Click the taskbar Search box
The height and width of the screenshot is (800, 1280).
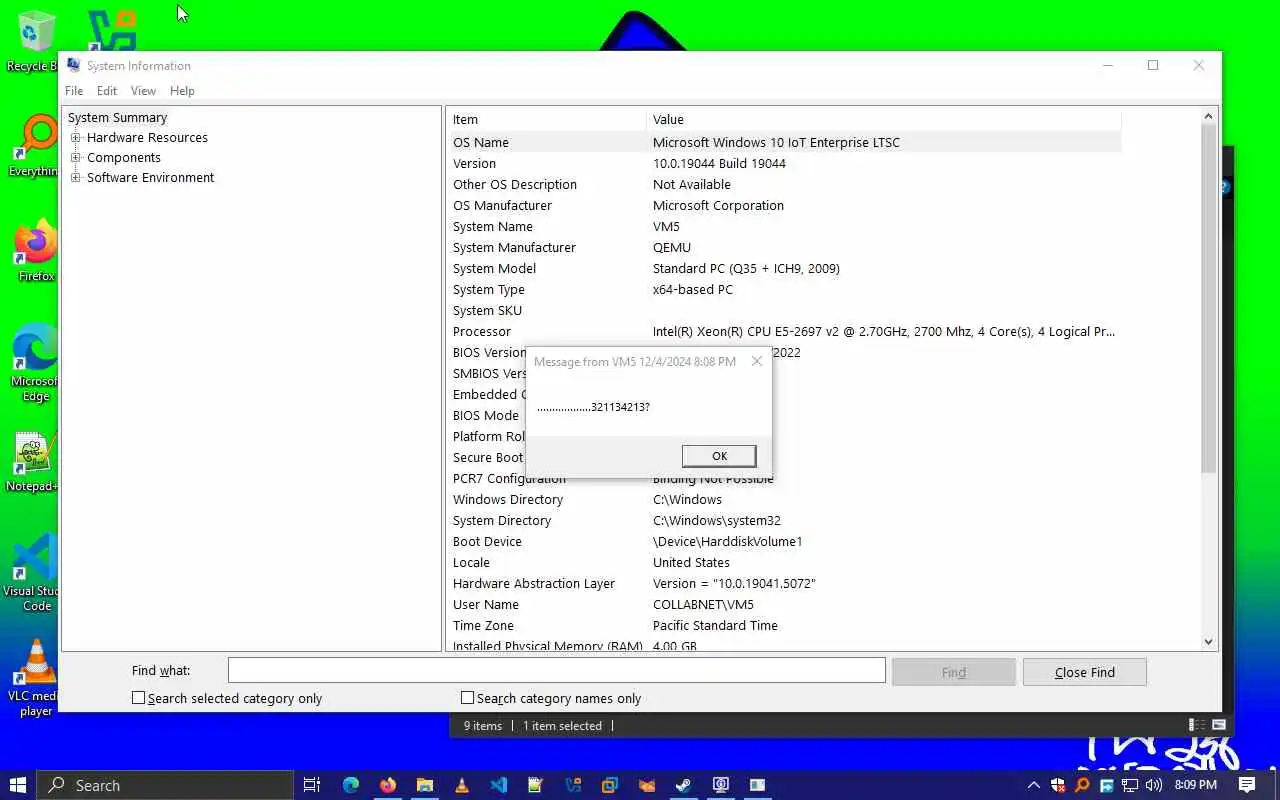click(x=165, y=785)
